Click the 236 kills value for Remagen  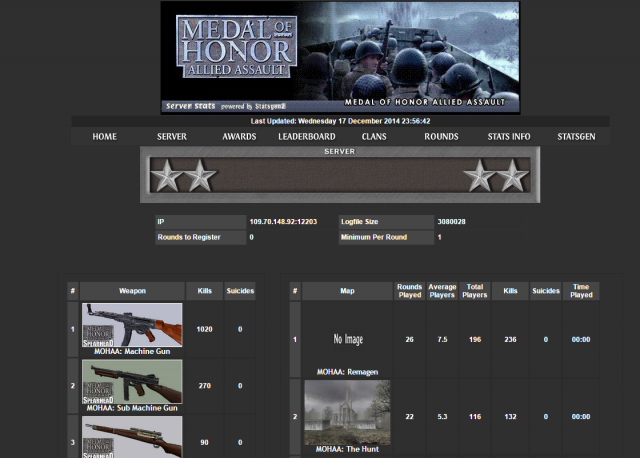click(510, 340)
